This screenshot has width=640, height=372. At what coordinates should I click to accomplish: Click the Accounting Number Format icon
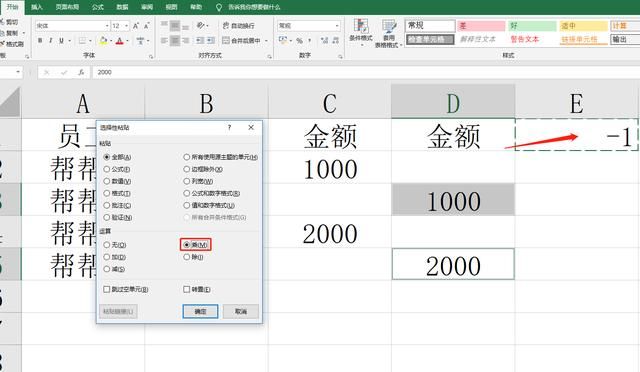[282, 40]
